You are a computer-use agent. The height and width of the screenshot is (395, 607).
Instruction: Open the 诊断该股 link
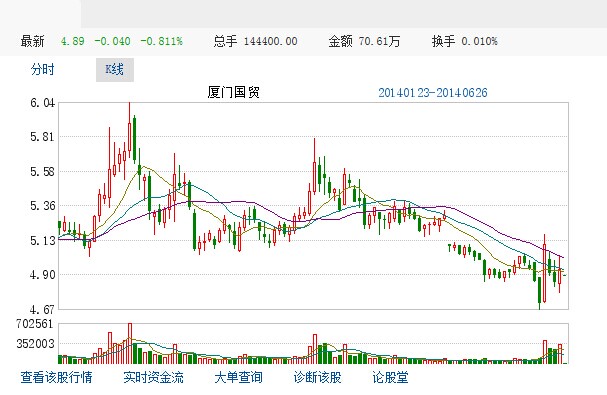click(x=317, y=377)
